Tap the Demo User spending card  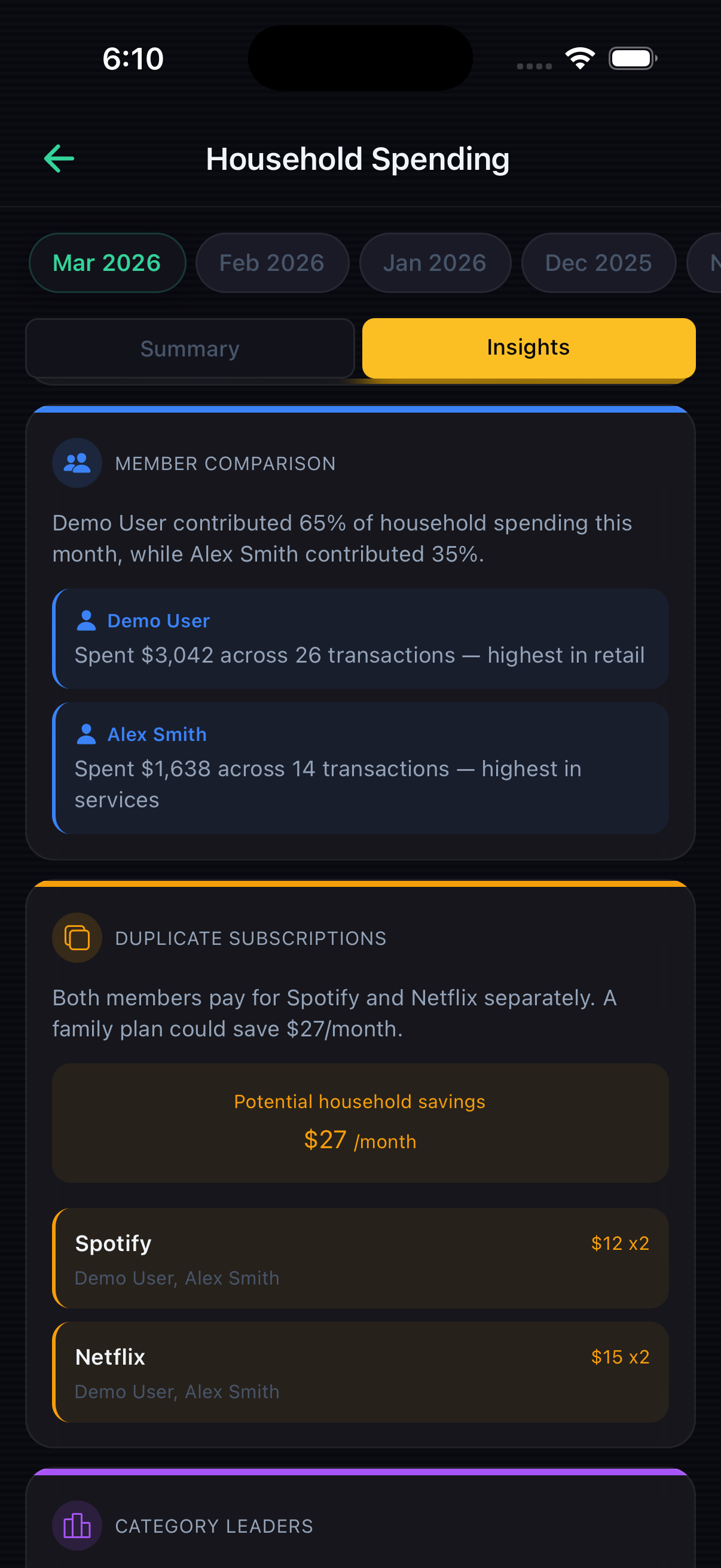tap(360, 639)
